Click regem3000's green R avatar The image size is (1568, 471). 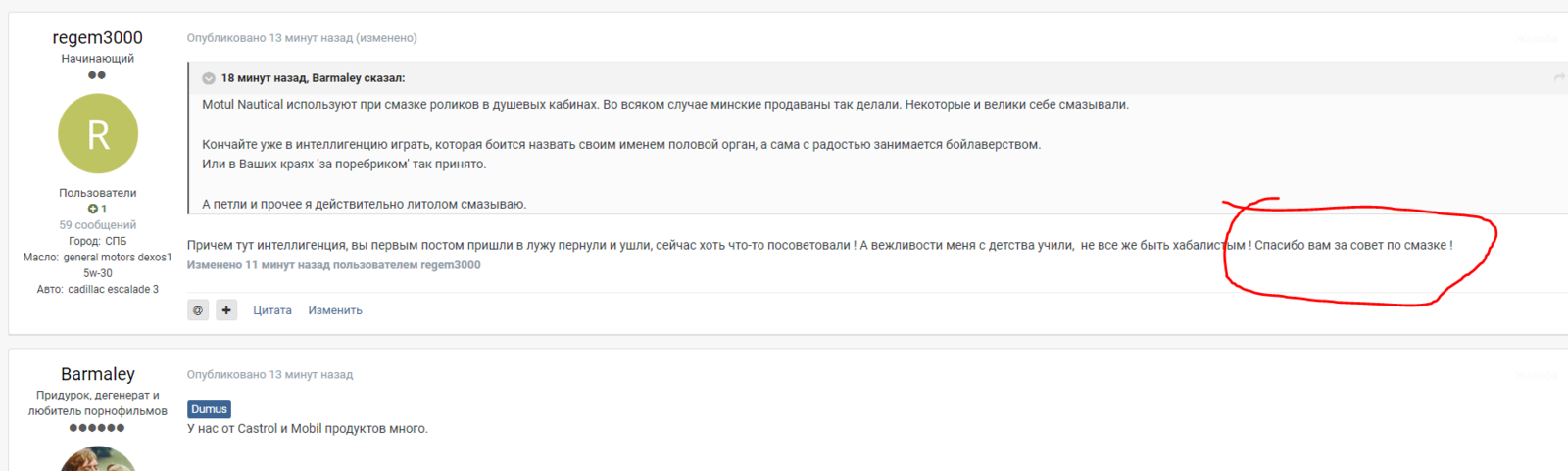point(98,133)
